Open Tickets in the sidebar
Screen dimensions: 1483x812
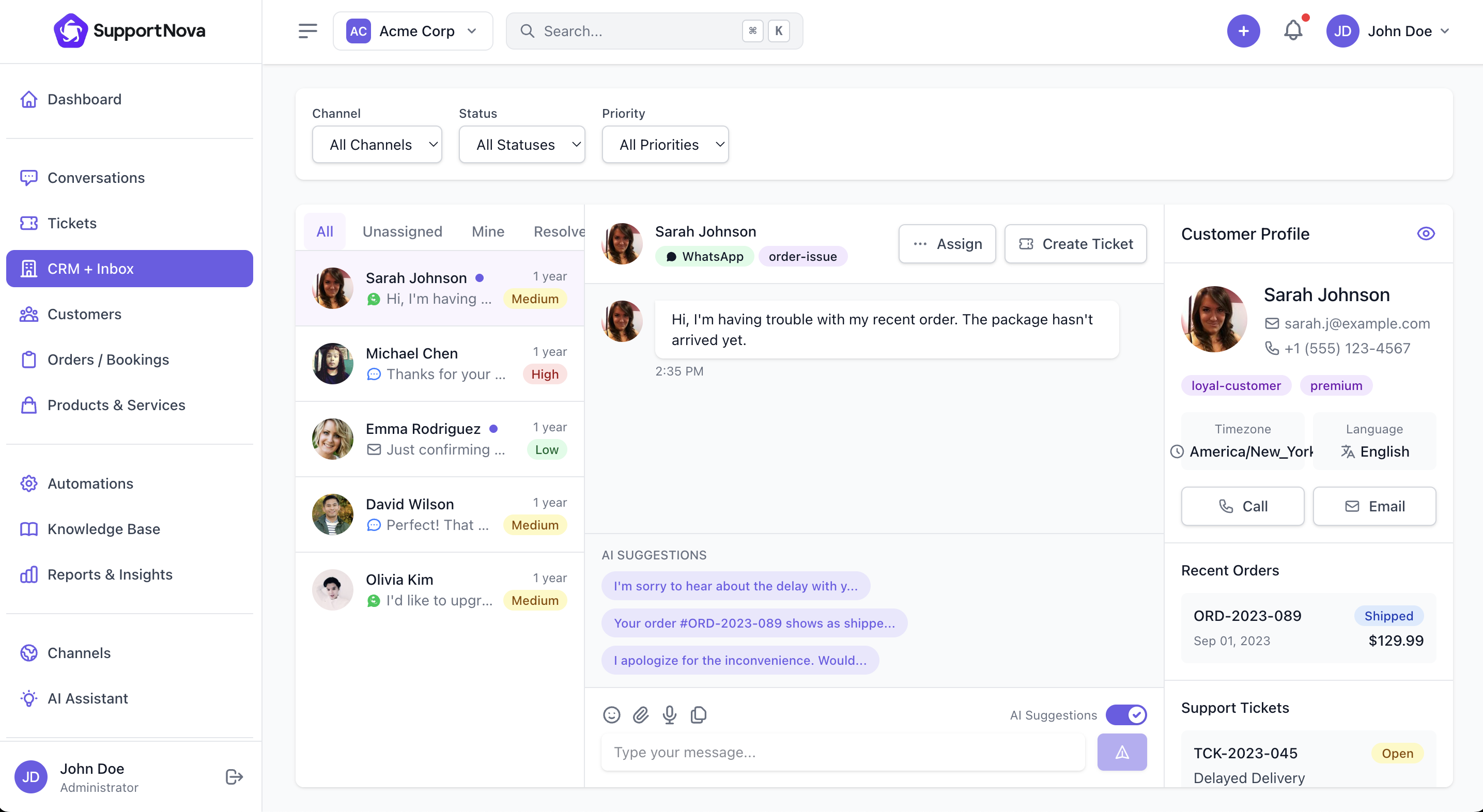pyautogui.click(x=72, y=223)
